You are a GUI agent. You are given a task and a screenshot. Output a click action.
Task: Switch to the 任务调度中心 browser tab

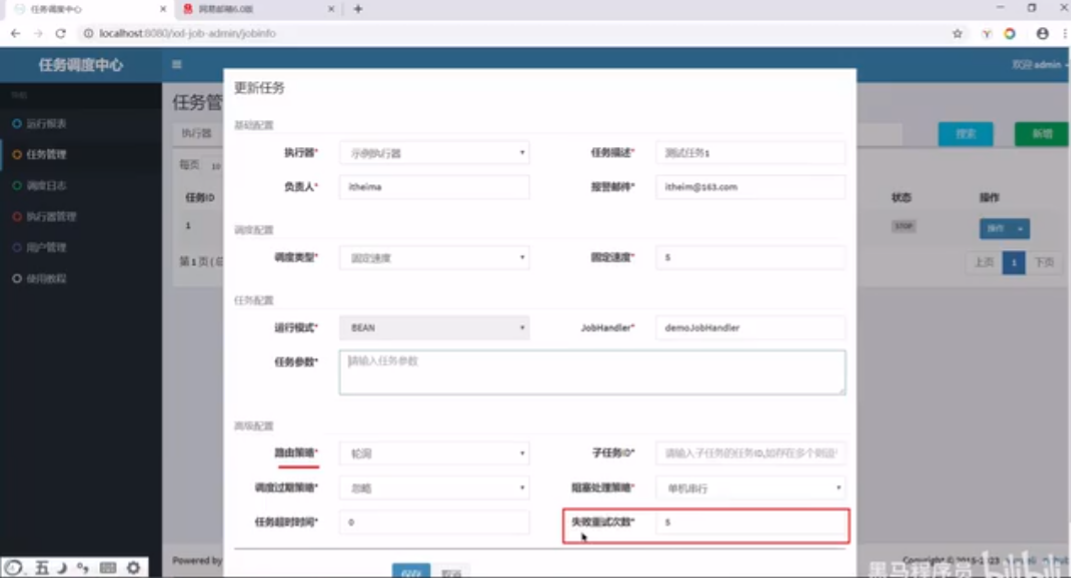click(89, 9)
